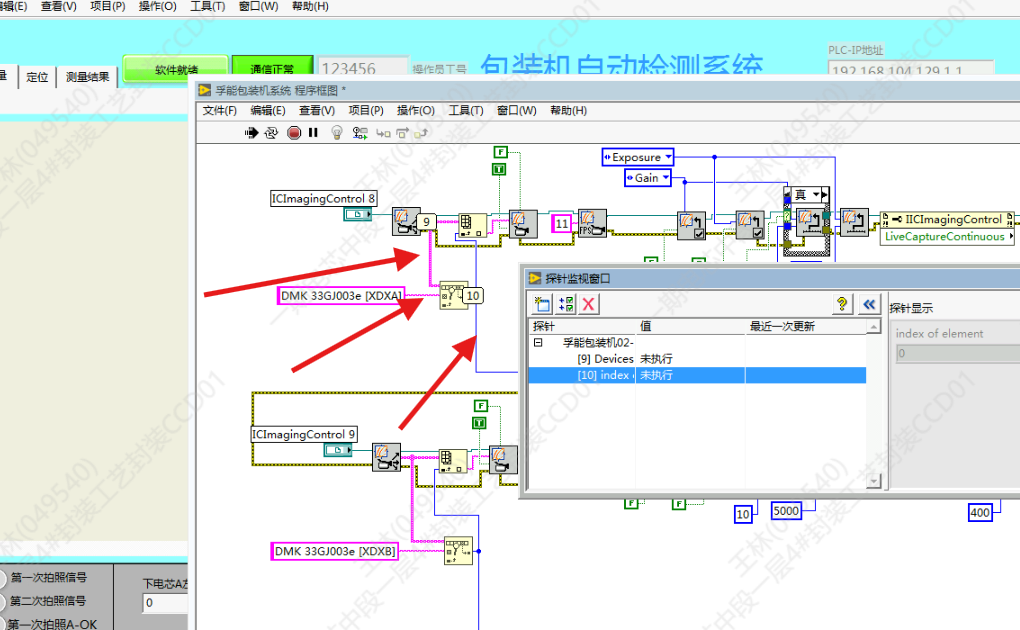Click the new probe icon in probe window
1020x630 pixels.
pyautogui.click(x=542, y=304)
